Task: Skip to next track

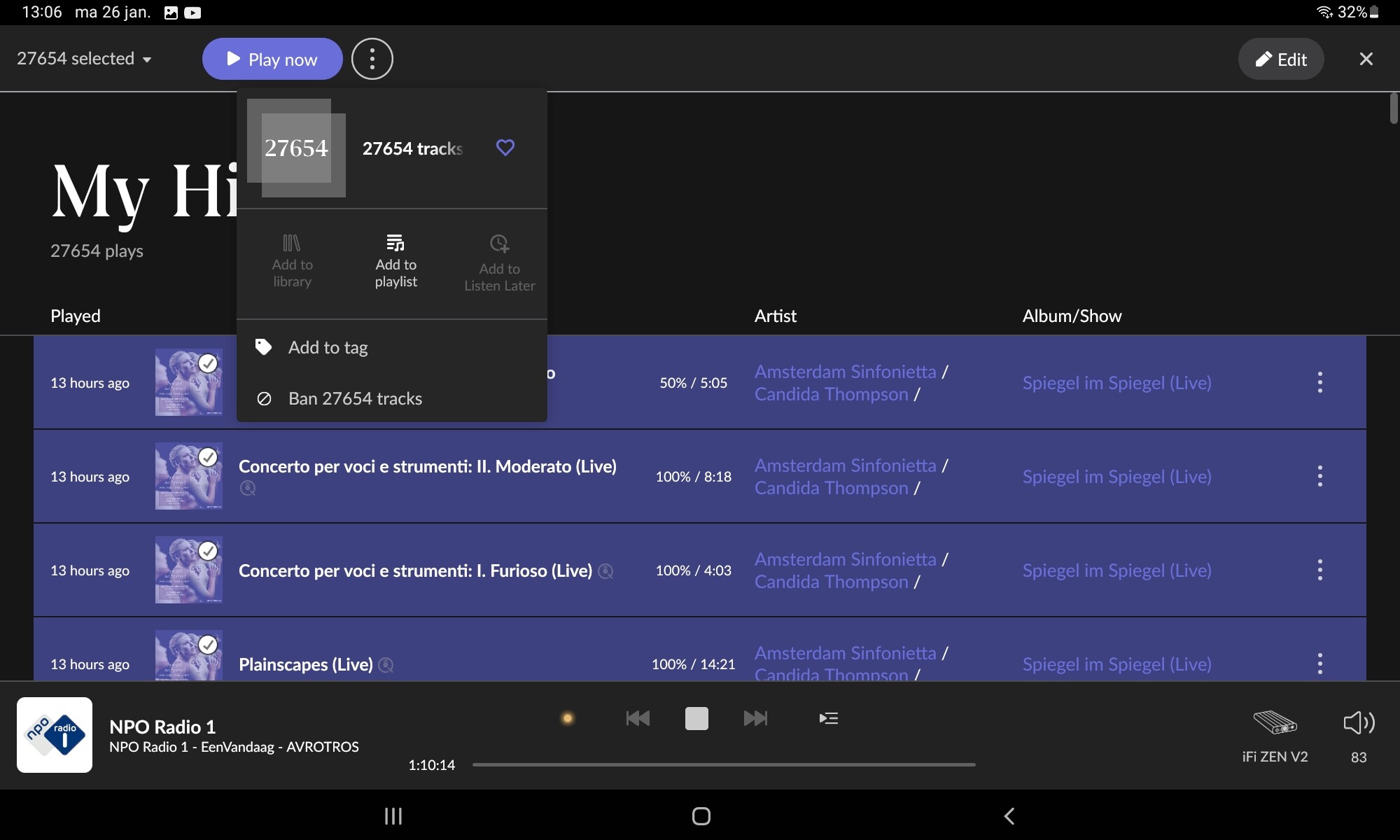Action: click(x=755, y=718)
